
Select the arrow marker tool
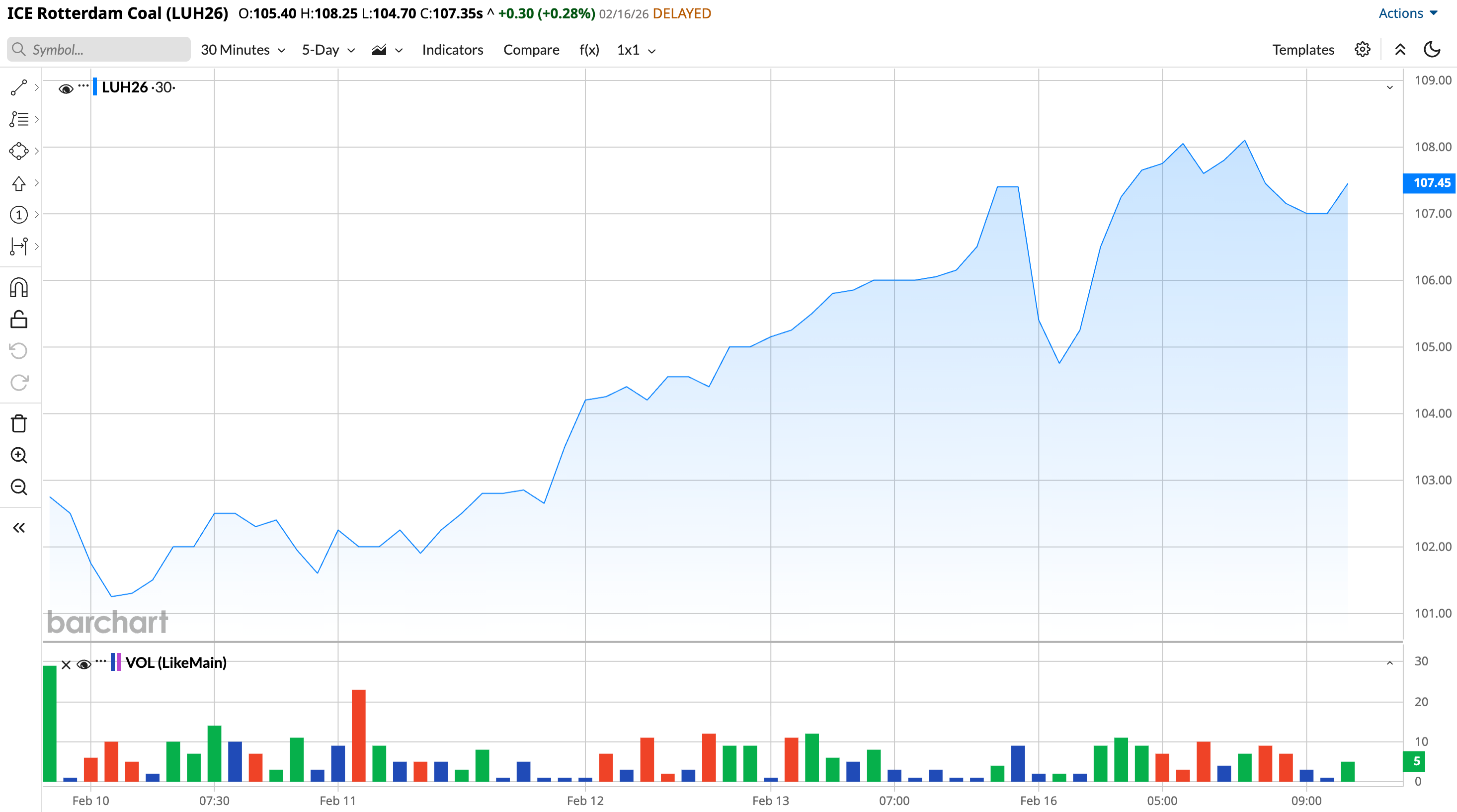click(19, 183)
